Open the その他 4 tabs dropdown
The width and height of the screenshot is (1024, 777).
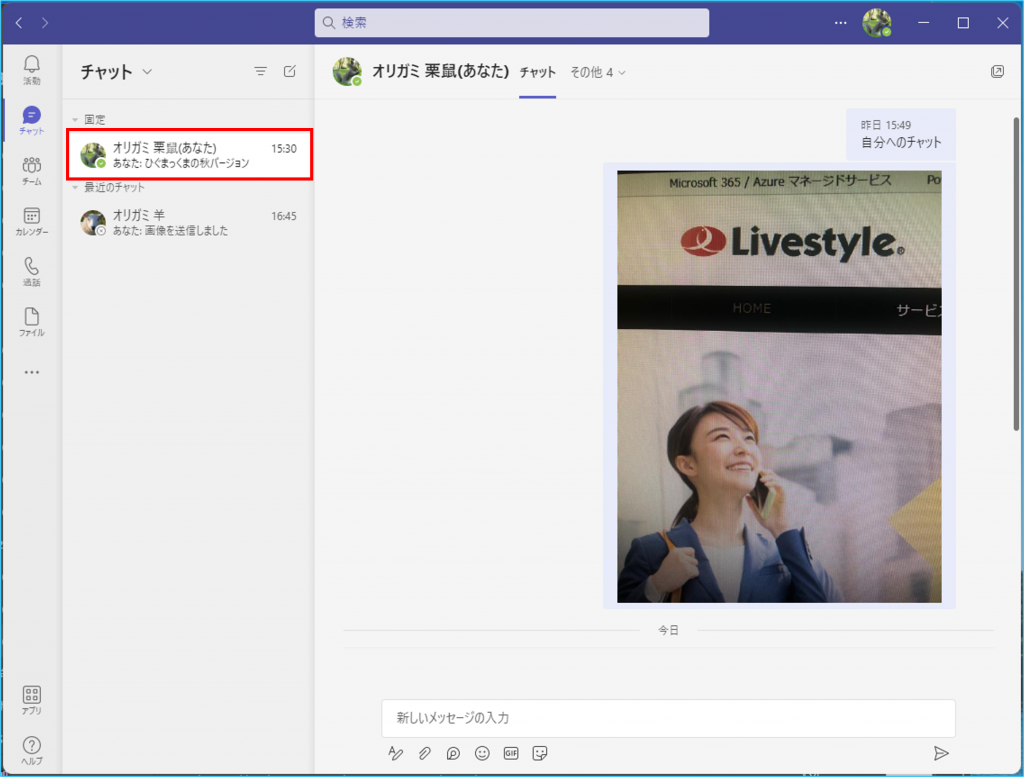coord(598,72)
